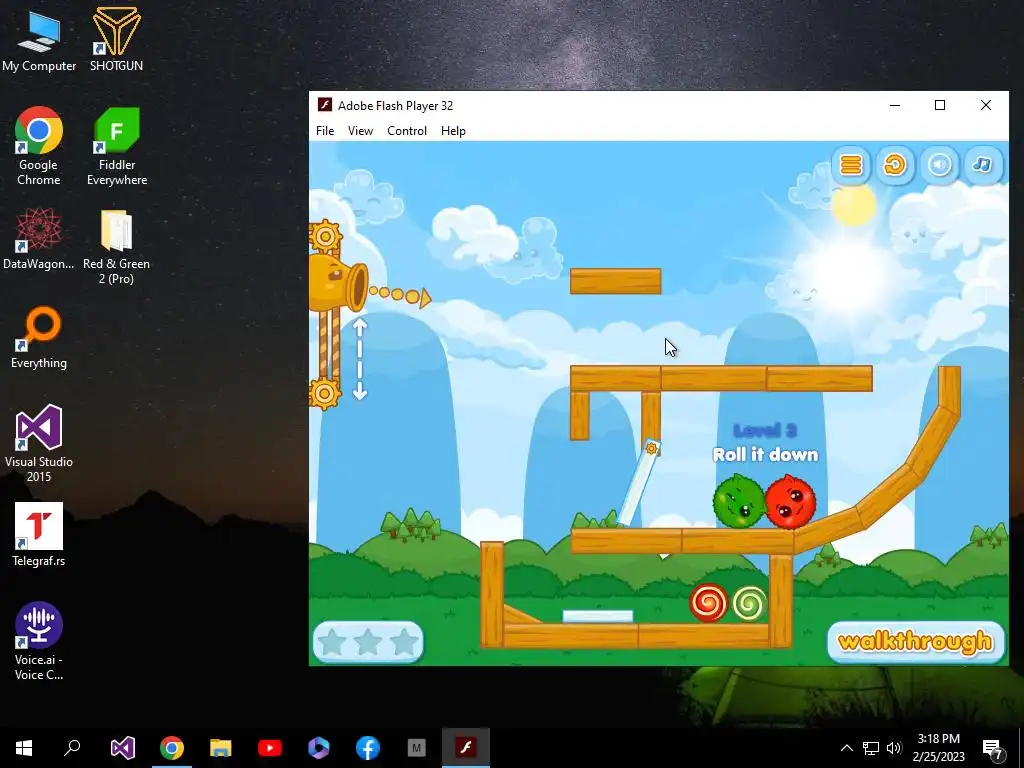
Task: Maximize the Adobe Flash Player window
Action: 940,105
